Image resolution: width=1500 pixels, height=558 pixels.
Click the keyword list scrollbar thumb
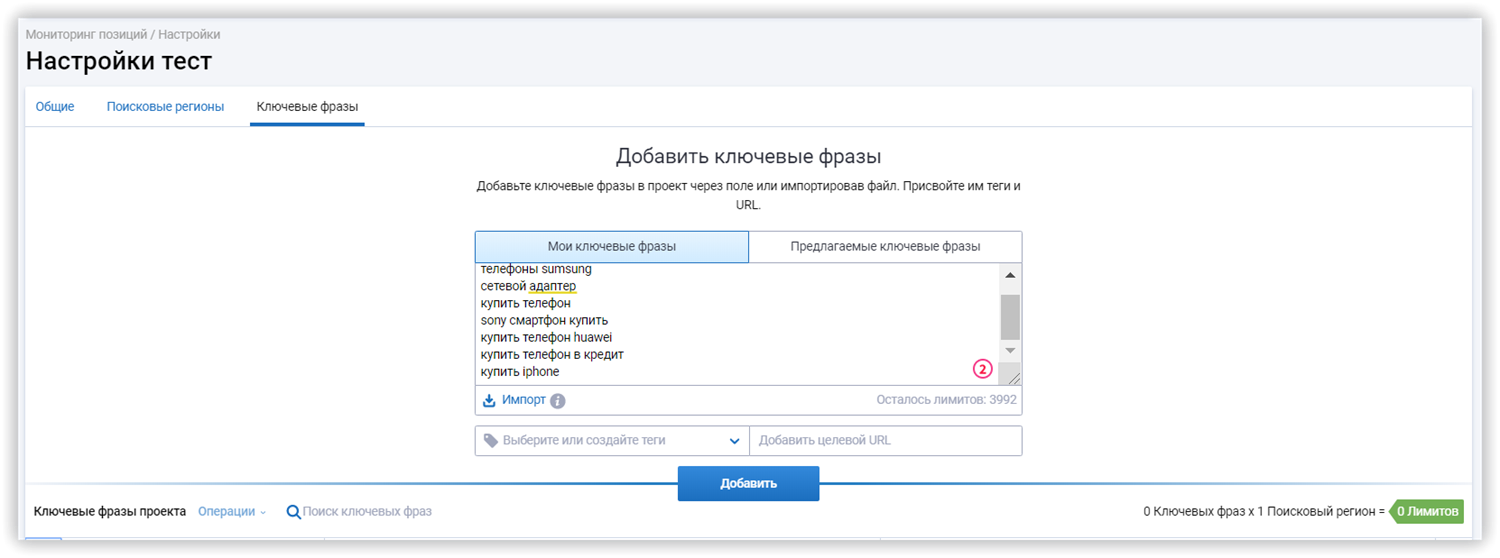click(x=1010, y=317)
